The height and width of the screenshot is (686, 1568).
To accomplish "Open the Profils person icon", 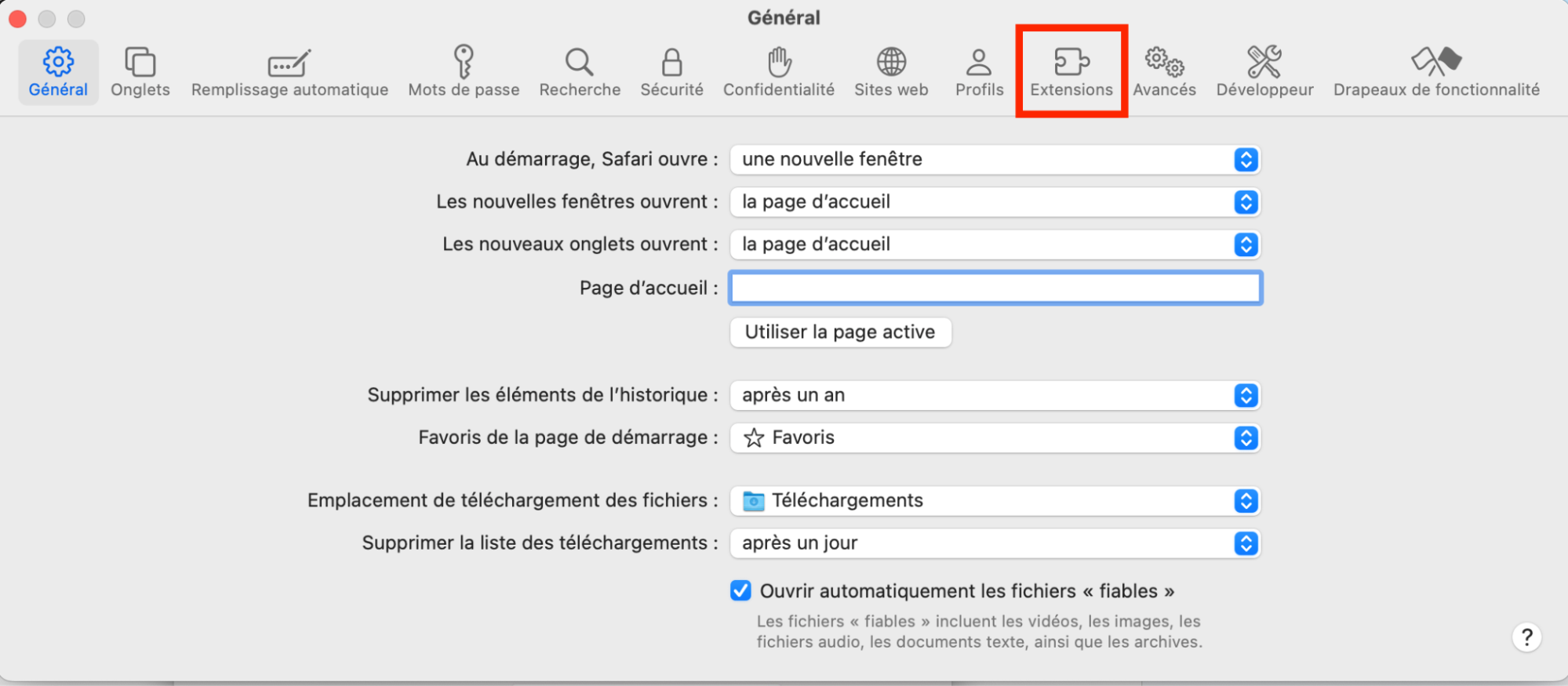I will [x=979, y=62].
